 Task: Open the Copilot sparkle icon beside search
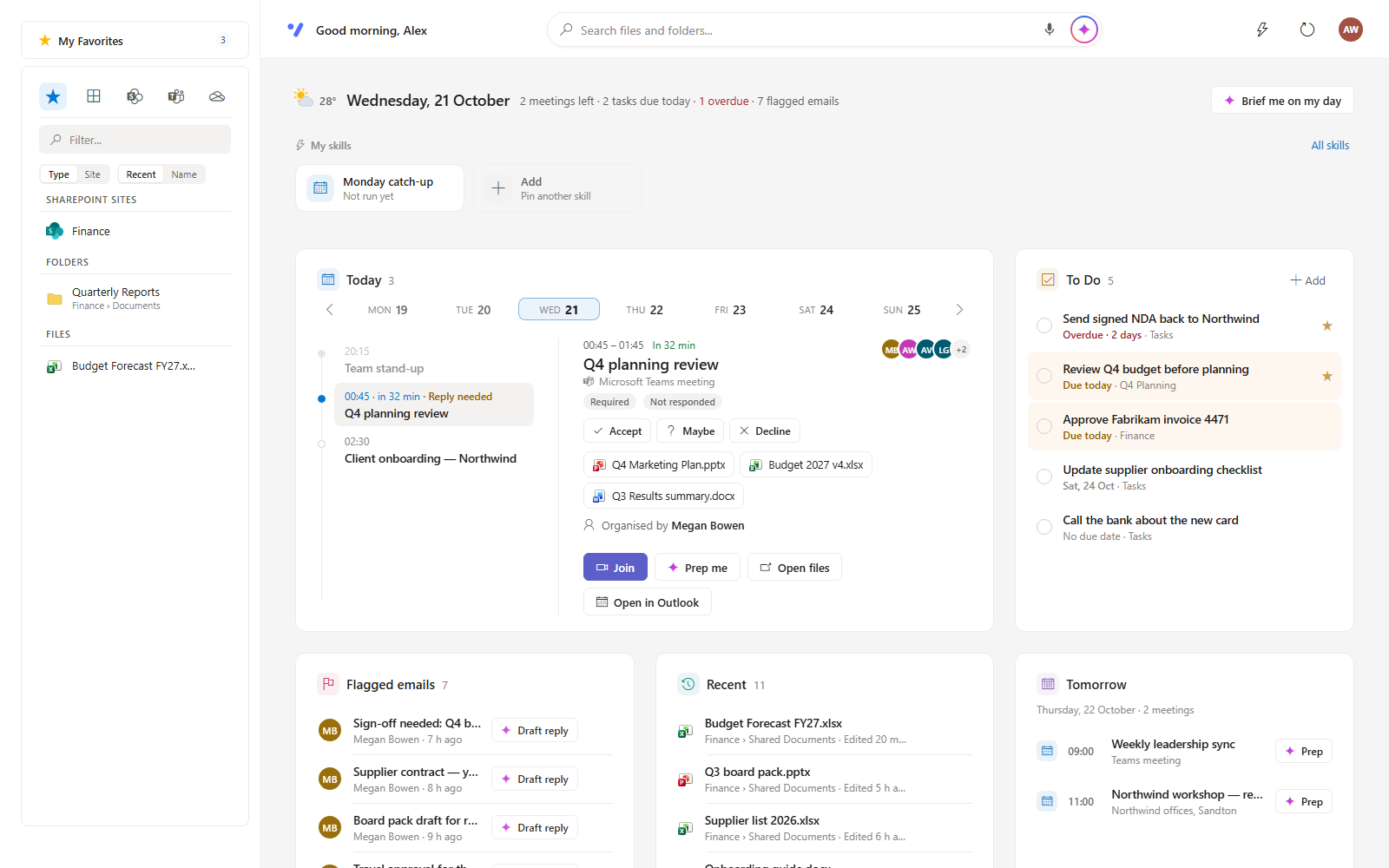1083,30
